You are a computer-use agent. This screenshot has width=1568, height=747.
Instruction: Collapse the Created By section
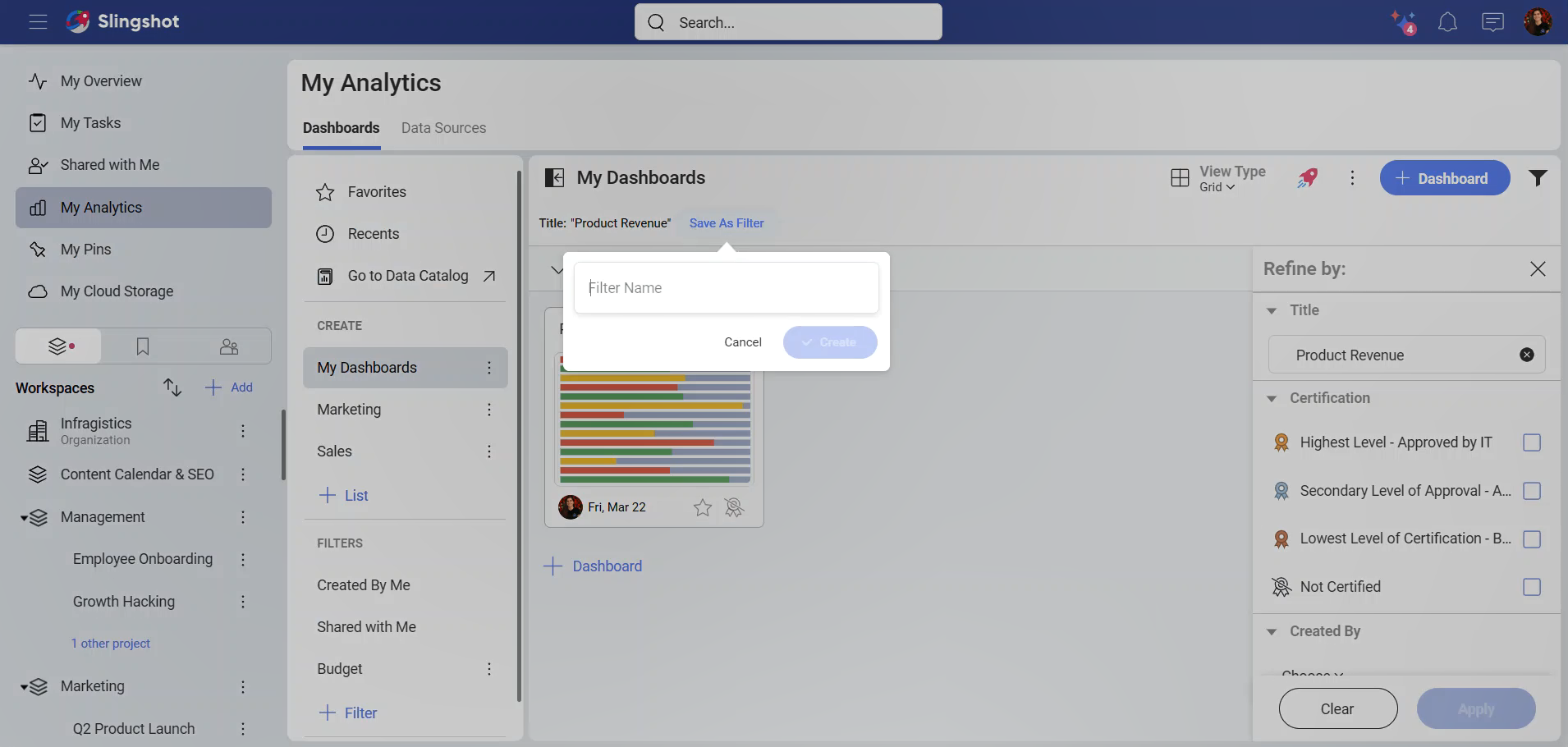1272,631
